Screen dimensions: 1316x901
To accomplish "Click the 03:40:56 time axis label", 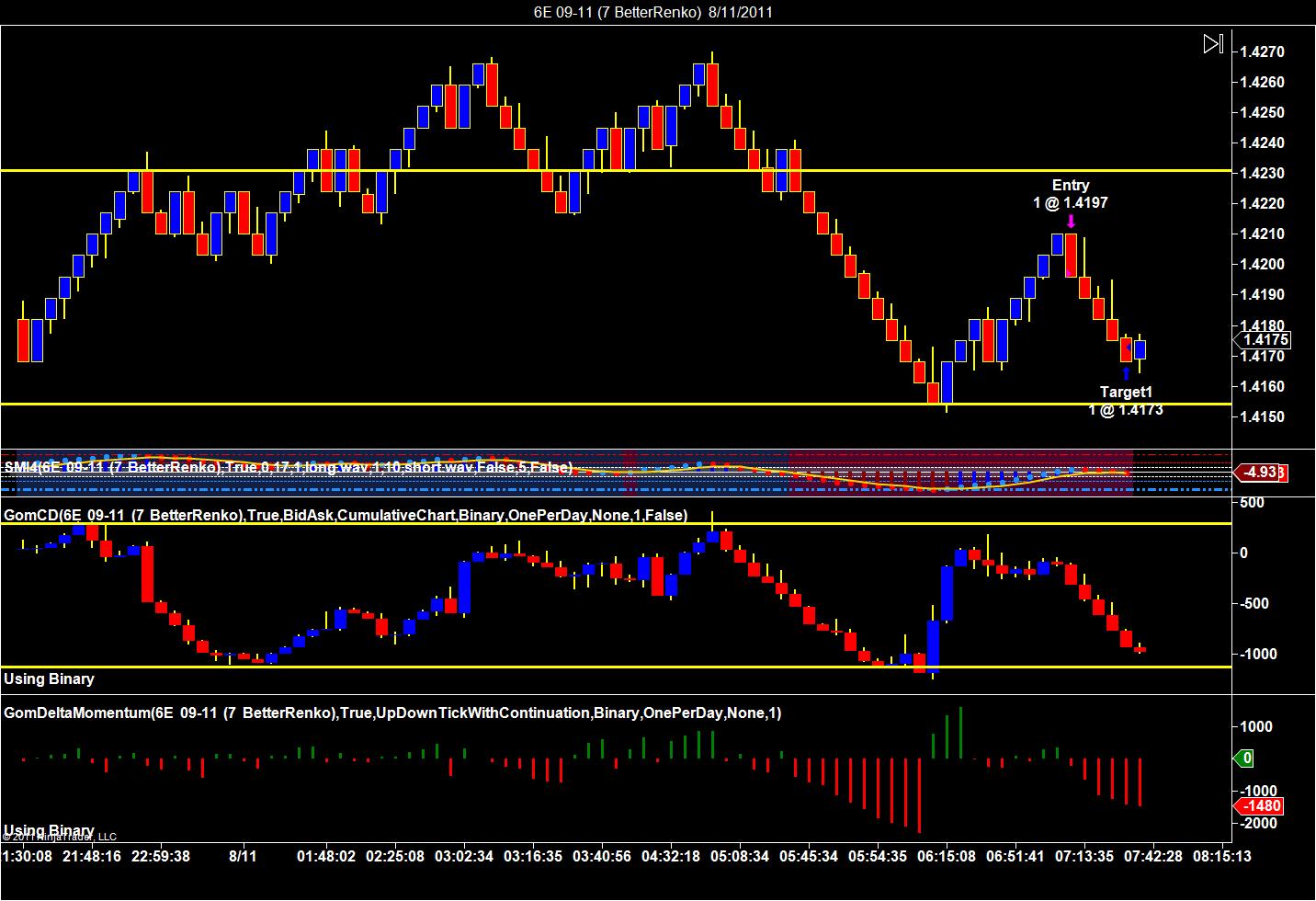I will click(x=600, y=856).
